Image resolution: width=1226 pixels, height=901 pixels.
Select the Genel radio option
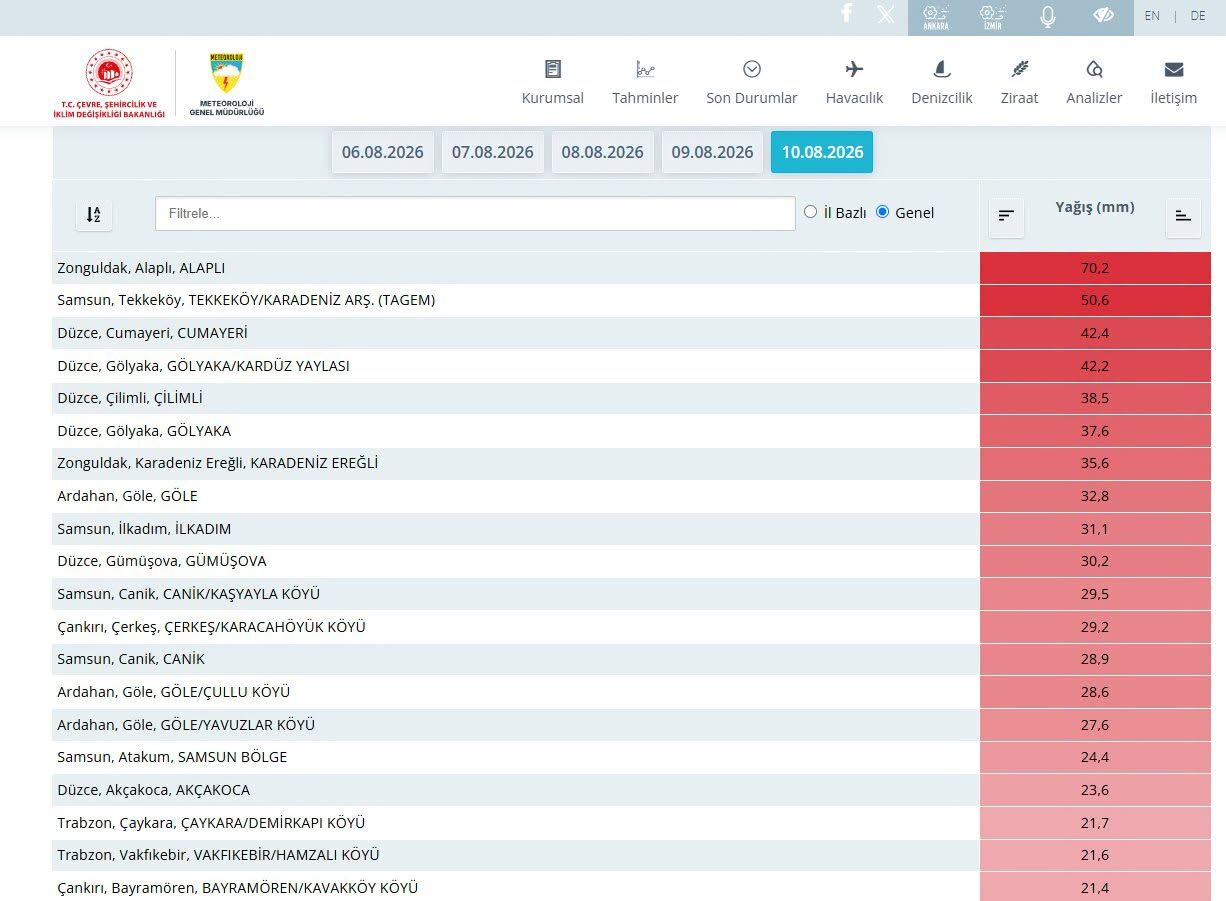point(882,212)
